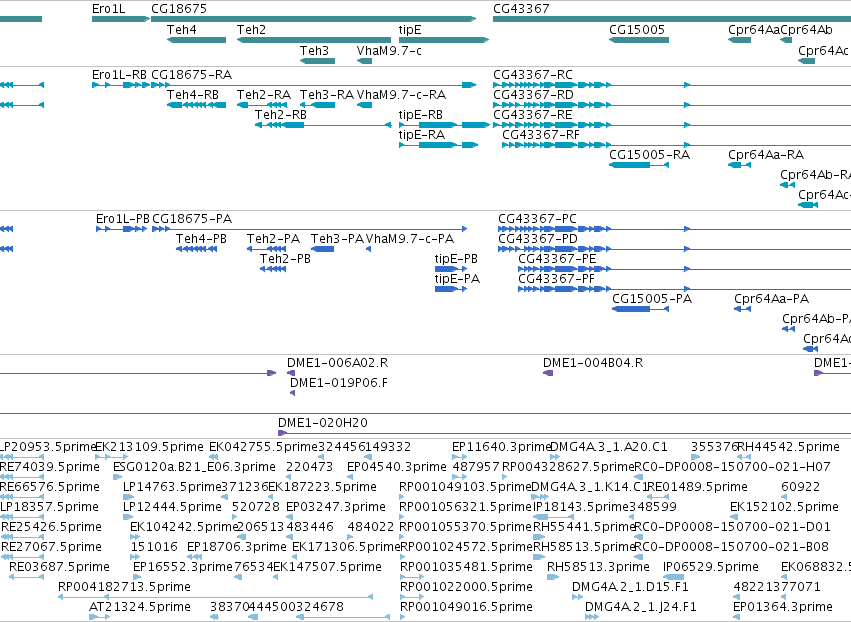
Task: Click the Ero1L gene label
Action: click(109, 9)
